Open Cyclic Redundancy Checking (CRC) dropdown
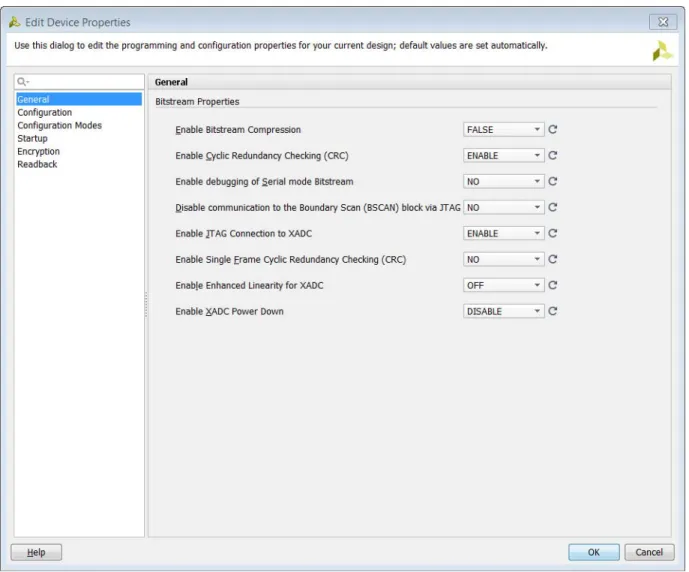The width and height of the screenshot is (689, 572). click(x=504, y=156)
